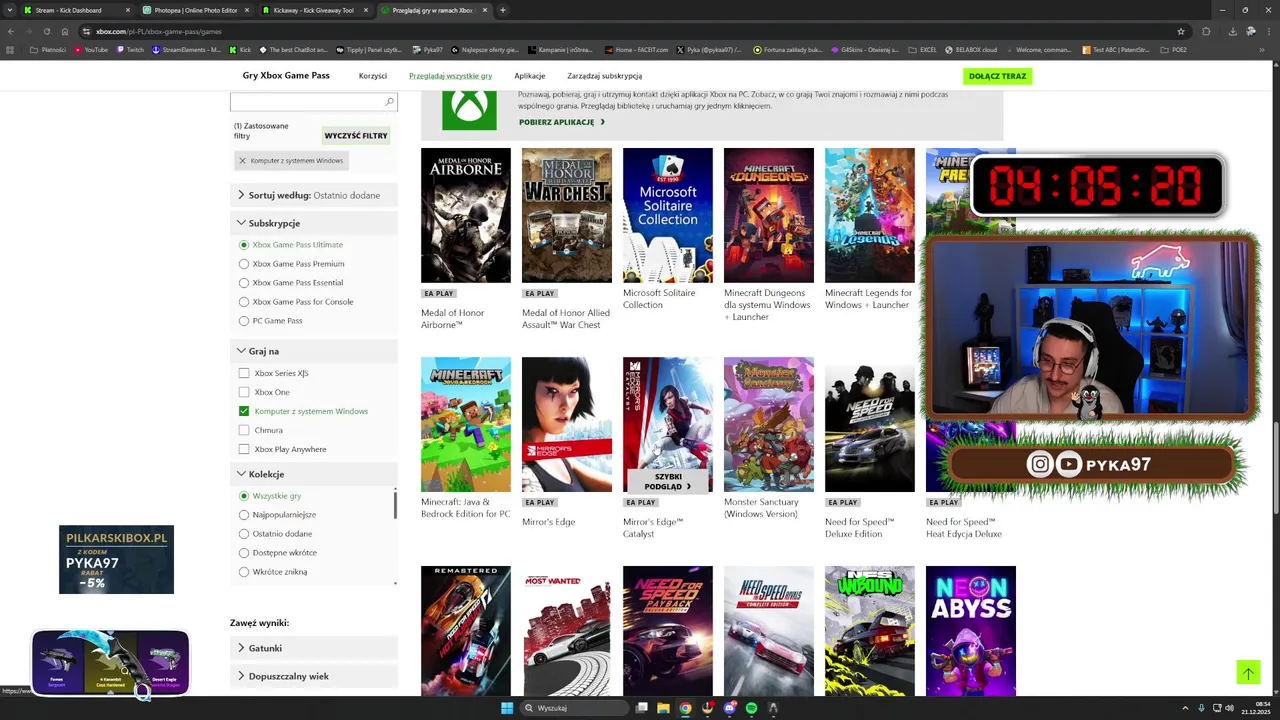Collapse the Kolekcje filter section
1280x720 pixels.
point(313,474)
